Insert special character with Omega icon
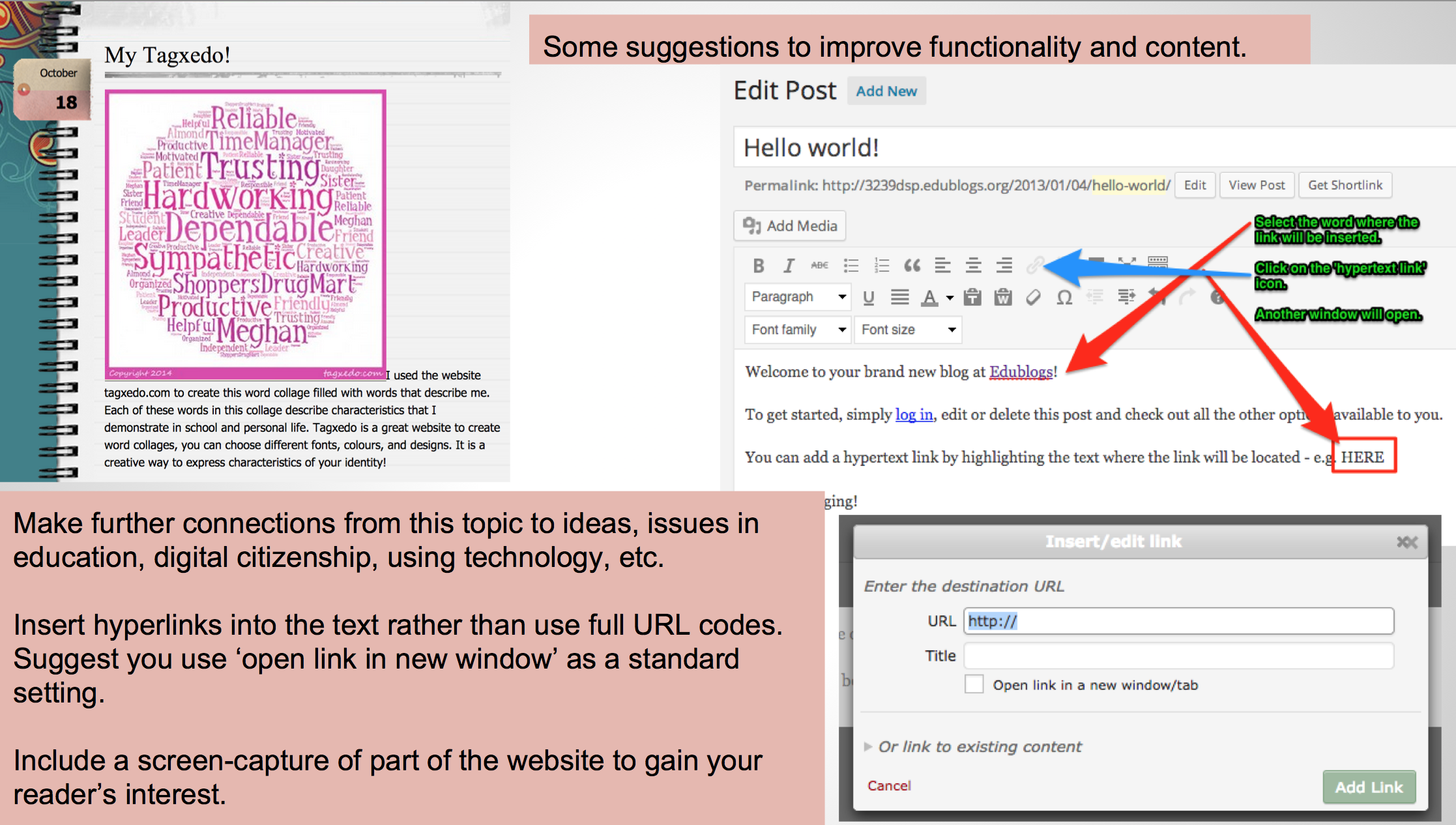 click(1064, 298)
